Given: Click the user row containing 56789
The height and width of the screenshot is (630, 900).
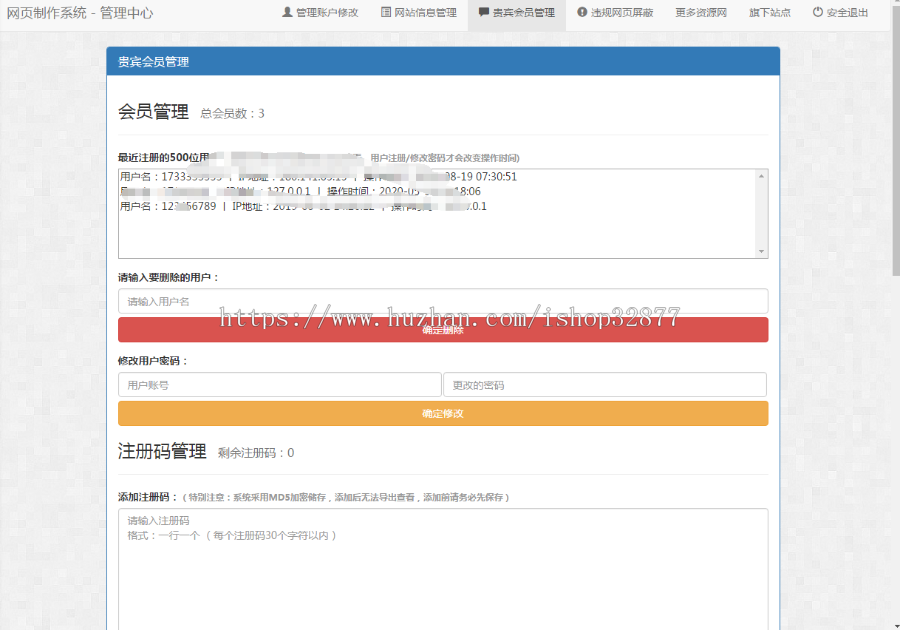Looking at the screenshot, I should pyautogui.click(x=303, y=207).
